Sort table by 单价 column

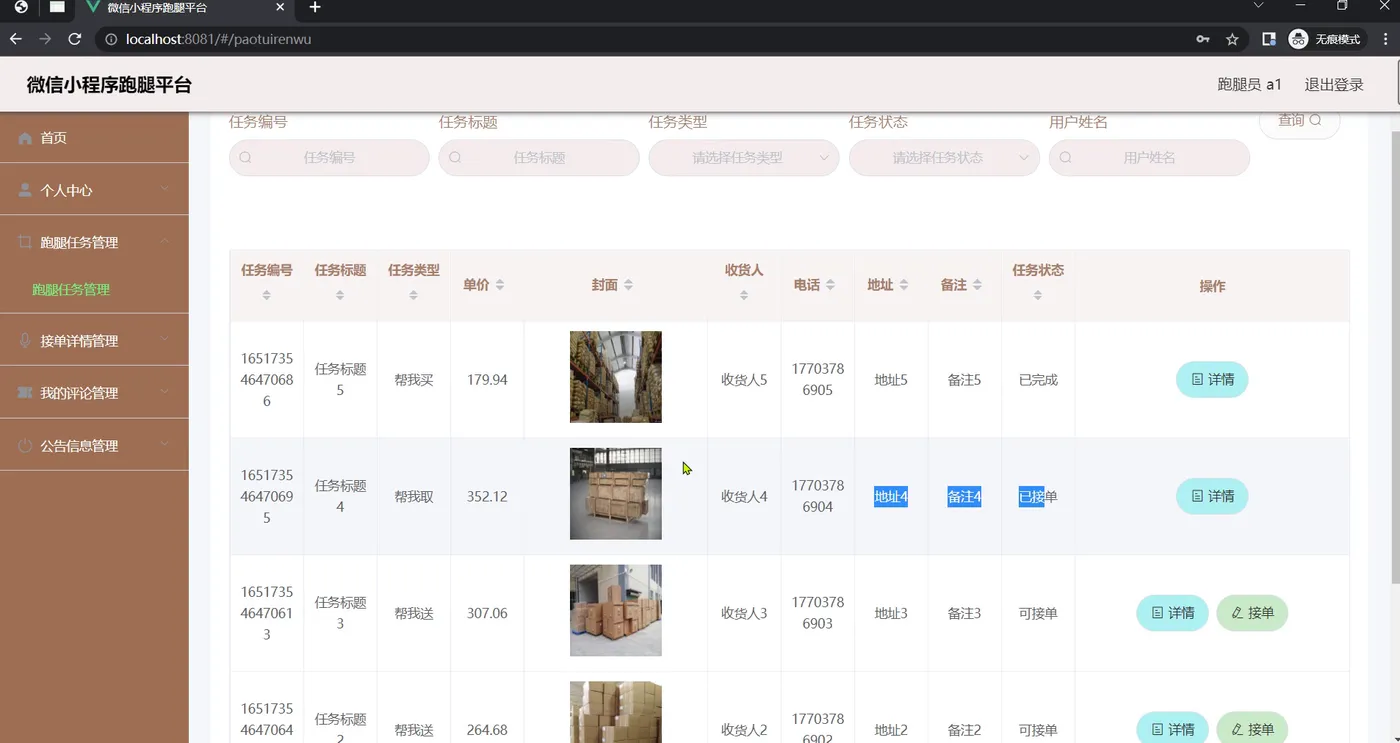[500, 285]
